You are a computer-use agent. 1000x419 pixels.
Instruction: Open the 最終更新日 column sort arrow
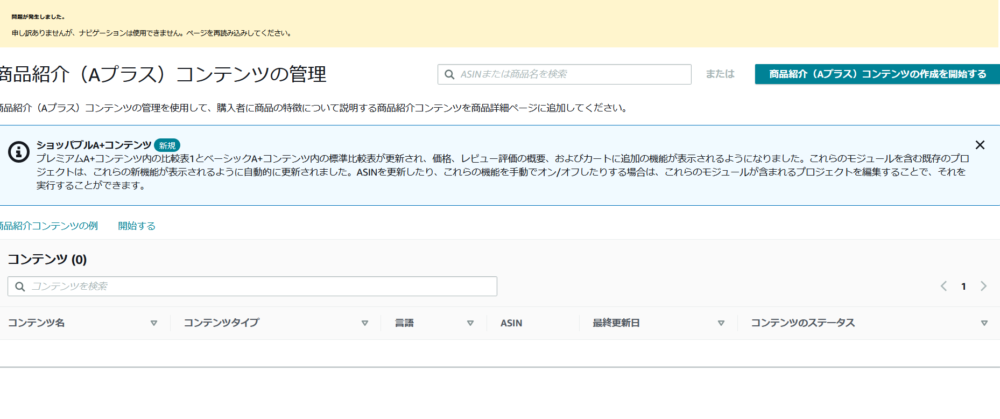point(721,323)
